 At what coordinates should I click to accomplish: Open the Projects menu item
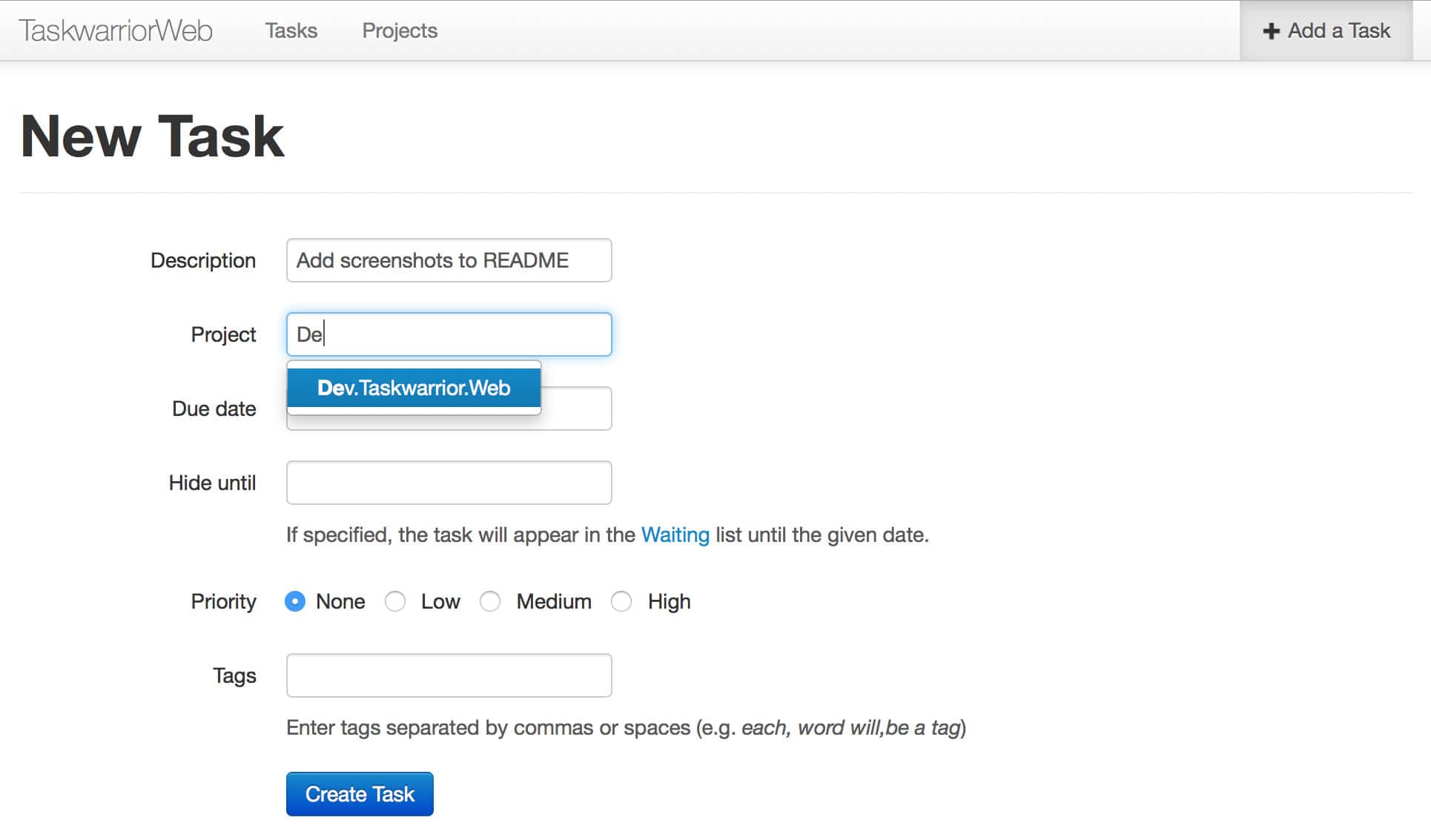[x=400, y=30]
